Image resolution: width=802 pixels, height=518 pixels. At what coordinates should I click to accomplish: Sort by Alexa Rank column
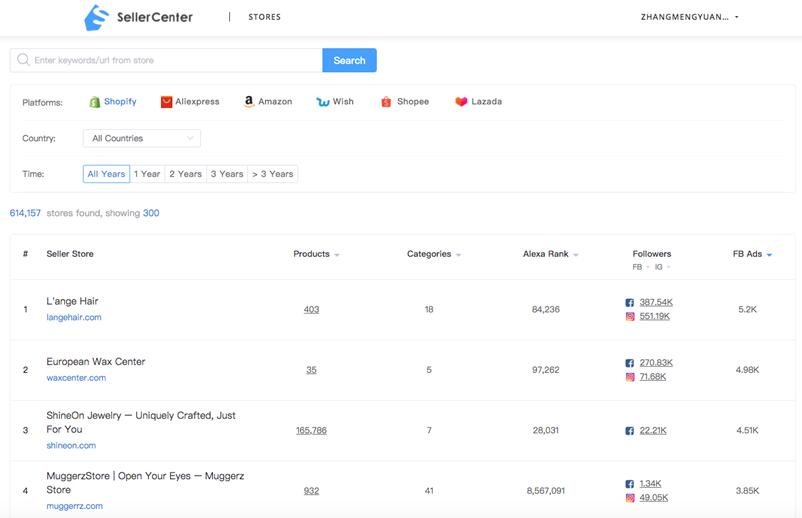point(550,254)
